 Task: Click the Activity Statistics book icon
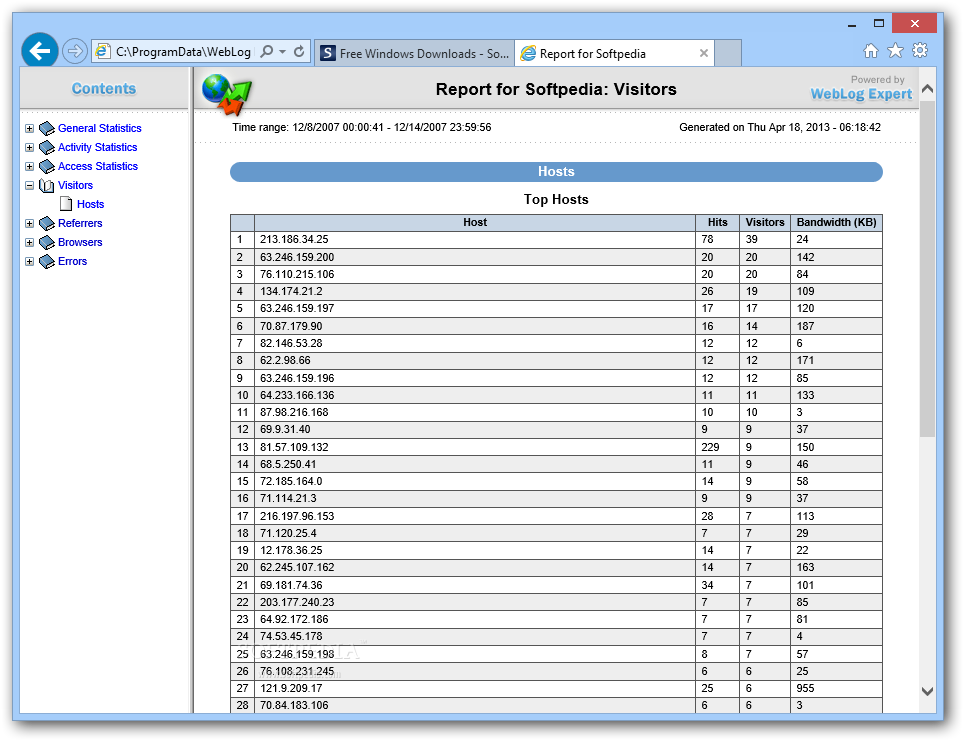pyautogui.click(x=47, y=148)
